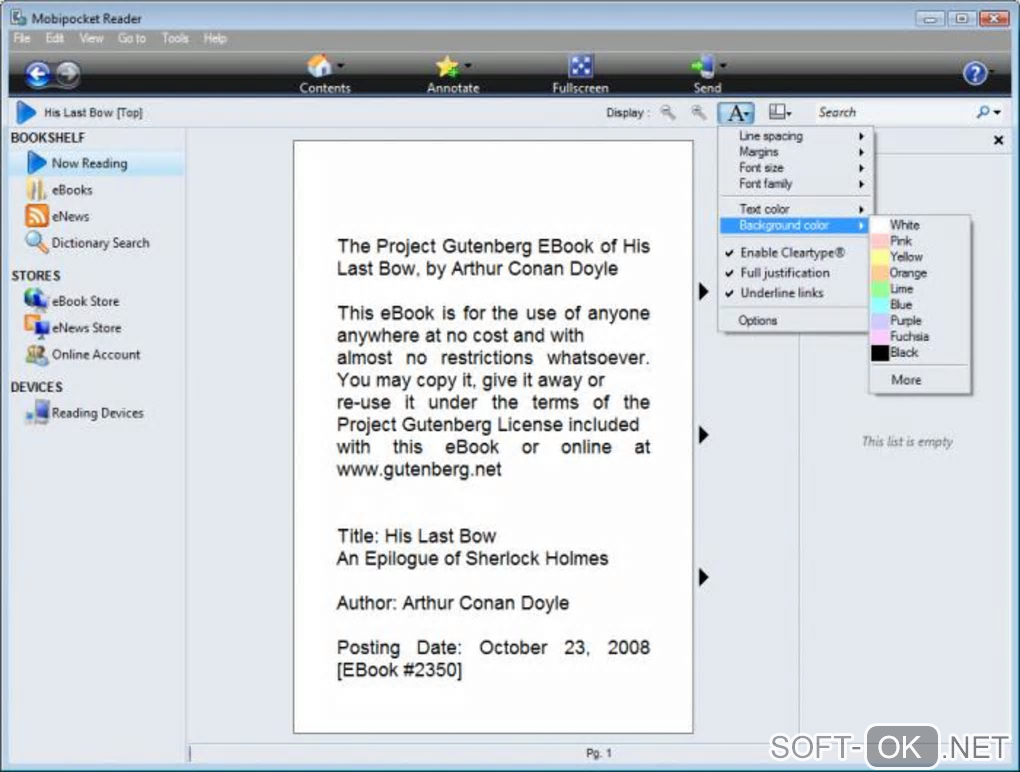This screenshot has width=1020, height=772.
Task: Open the Send dropdown arrow
Action: [723, 65]
